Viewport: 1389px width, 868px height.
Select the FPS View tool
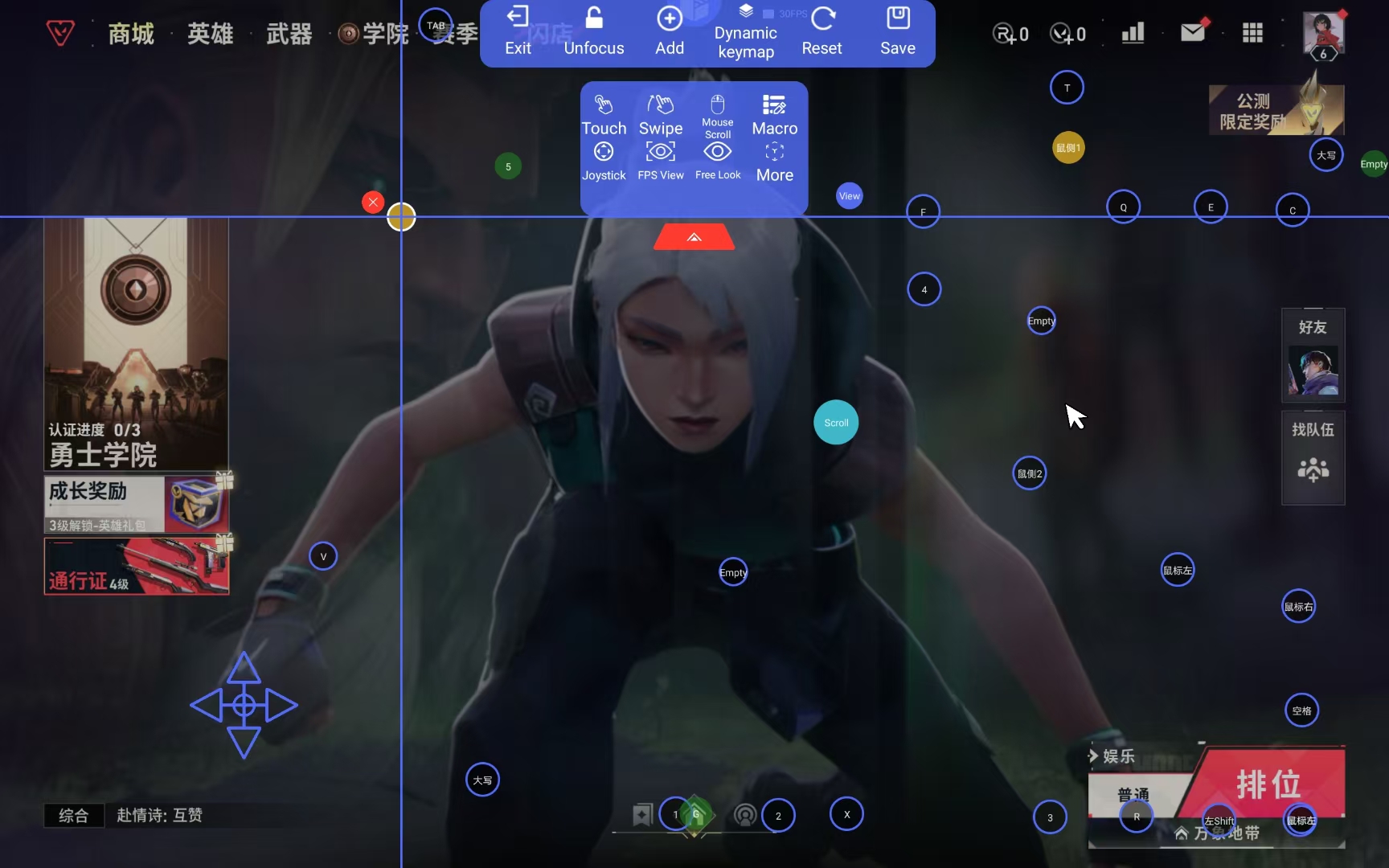coord(661,162)
